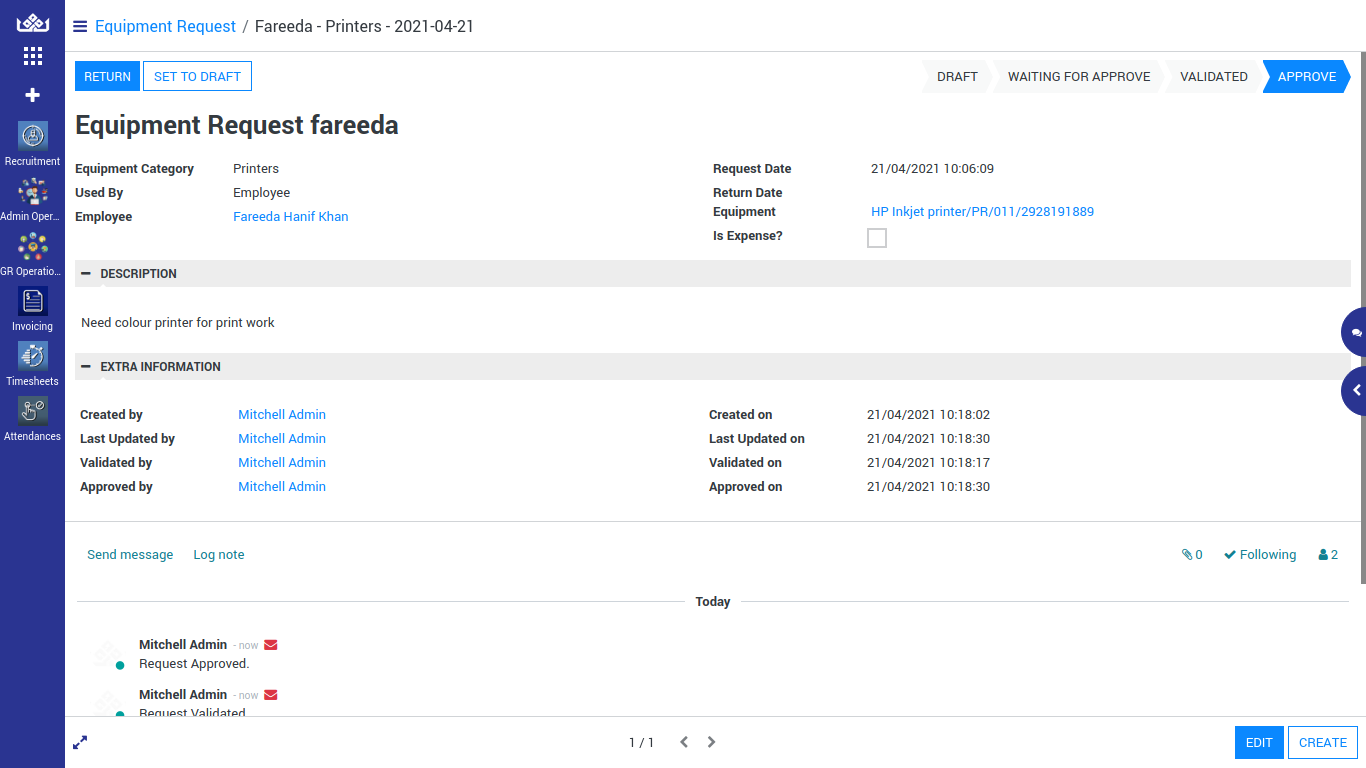Switch to the Log note tab
This screenshot has width=1366, height=768.
tap(218, 555)
